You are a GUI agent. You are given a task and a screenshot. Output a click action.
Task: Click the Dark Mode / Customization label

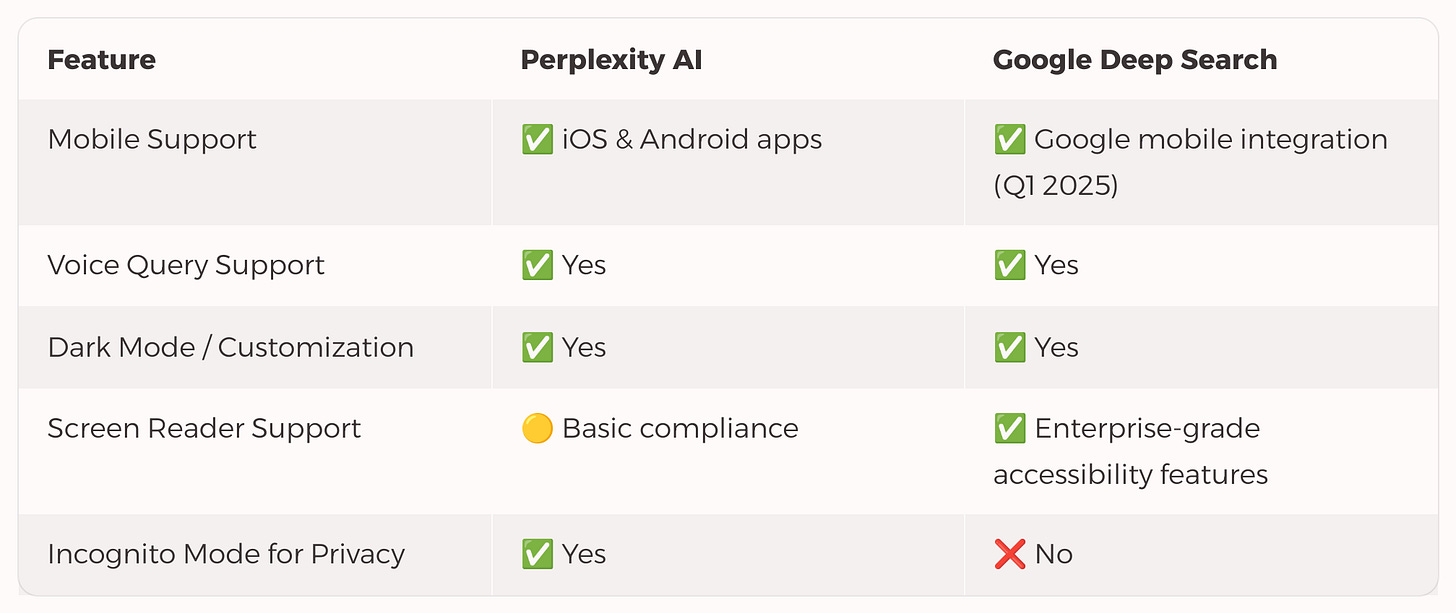231,347
